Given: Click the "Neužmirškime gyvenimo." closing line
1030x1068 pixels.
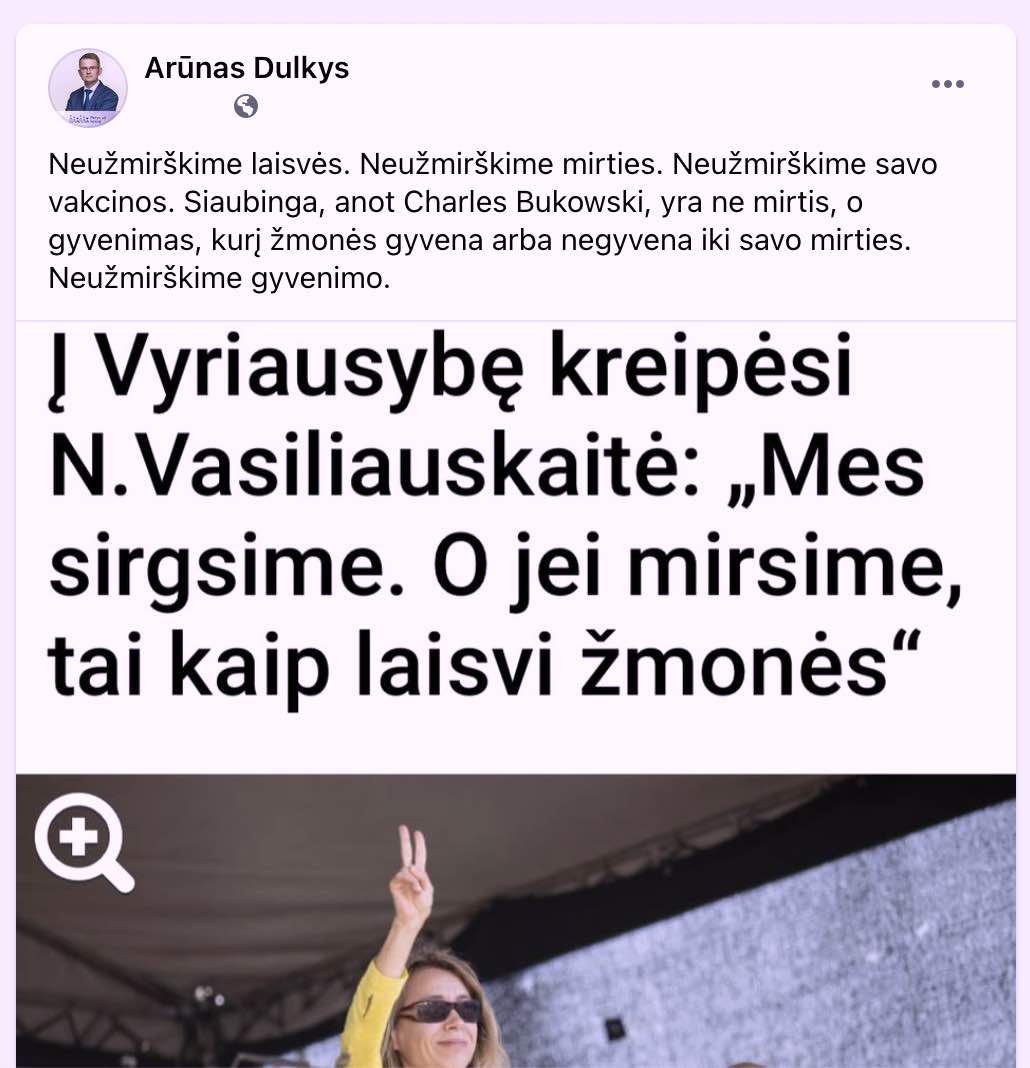Looking at the screenshot, I should [x=219, y=279].
